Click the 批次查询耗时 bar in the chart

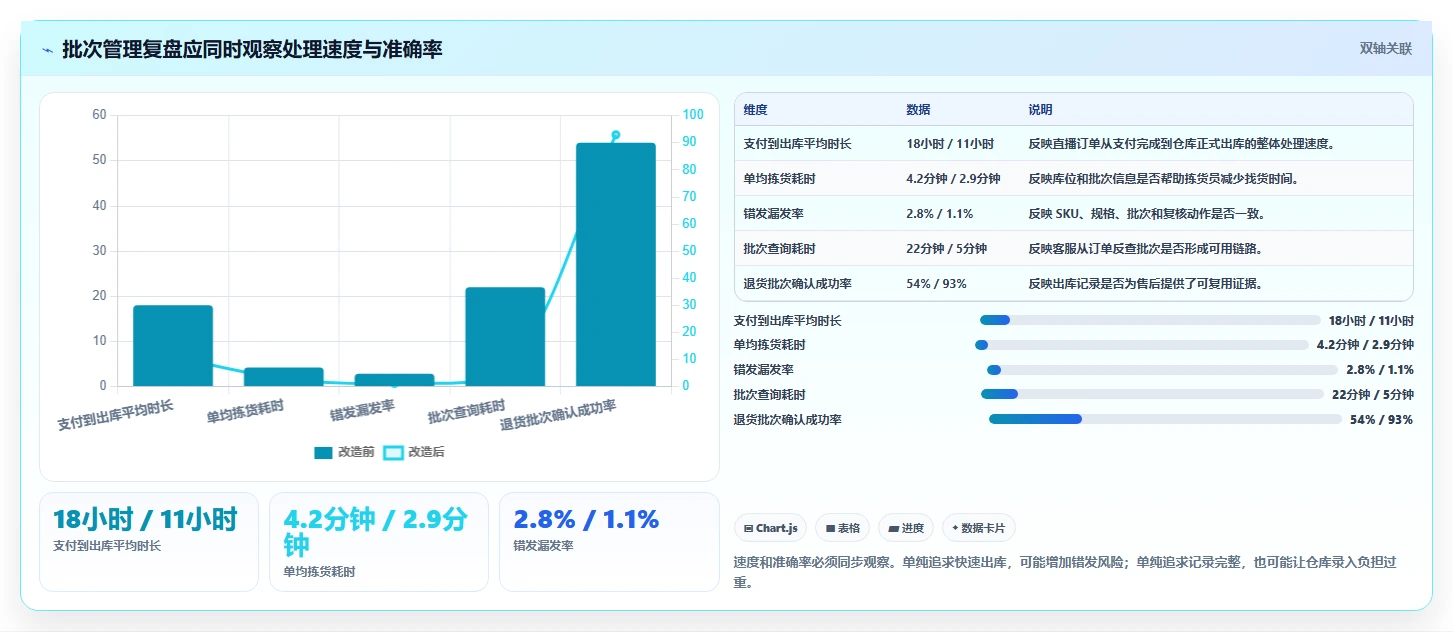[x=505, y=337]
